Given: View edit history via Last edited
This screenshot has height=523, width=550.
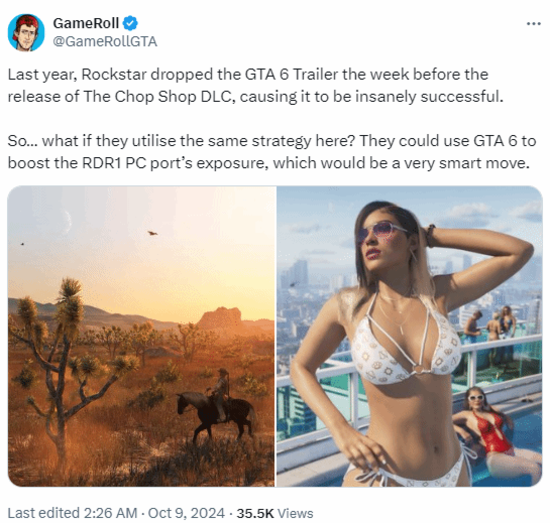Looking at the screenshot, I should [43, 513].
